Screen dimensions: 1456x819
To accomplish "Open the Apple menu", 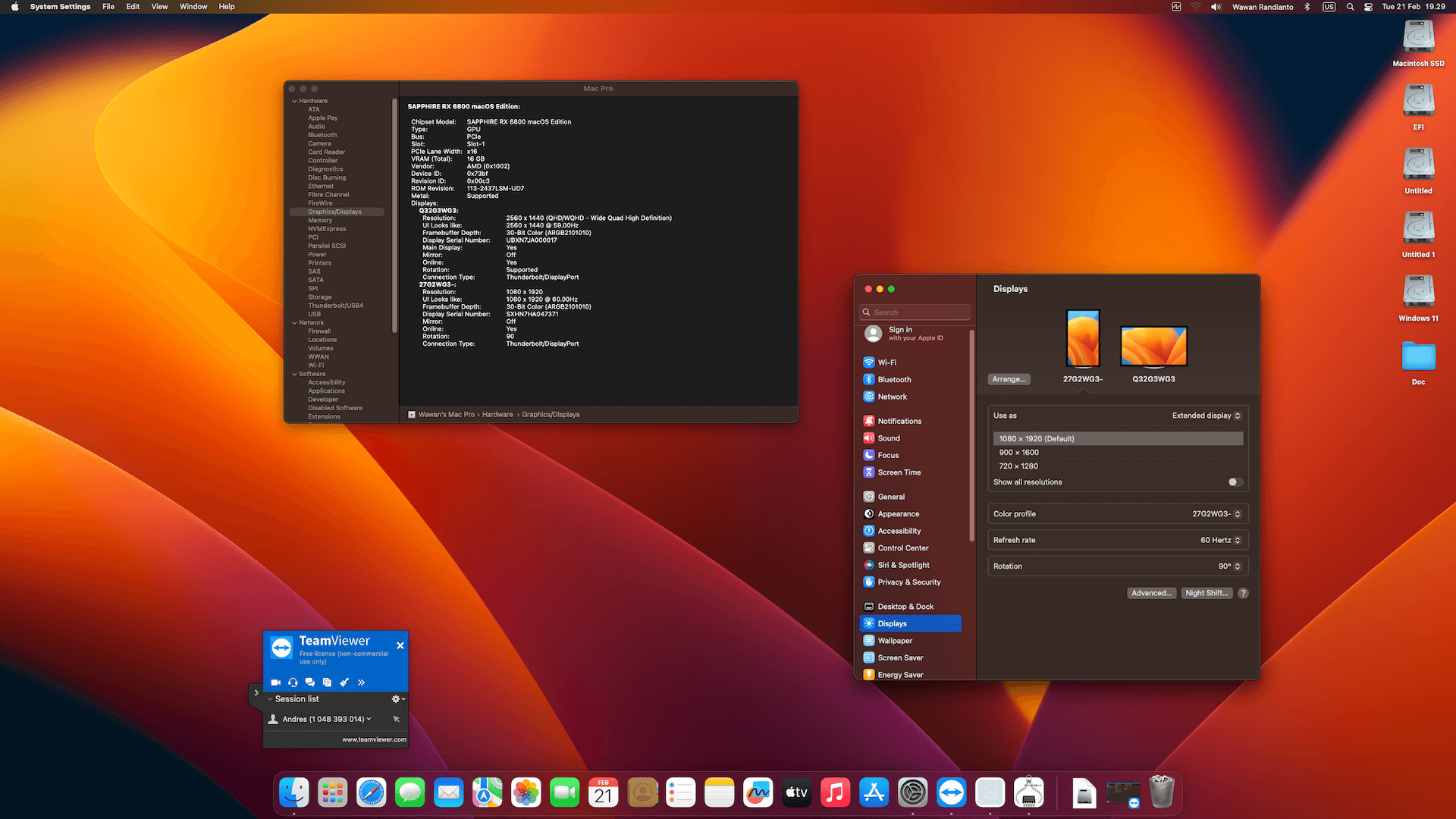I will click(x=14, y=7).
